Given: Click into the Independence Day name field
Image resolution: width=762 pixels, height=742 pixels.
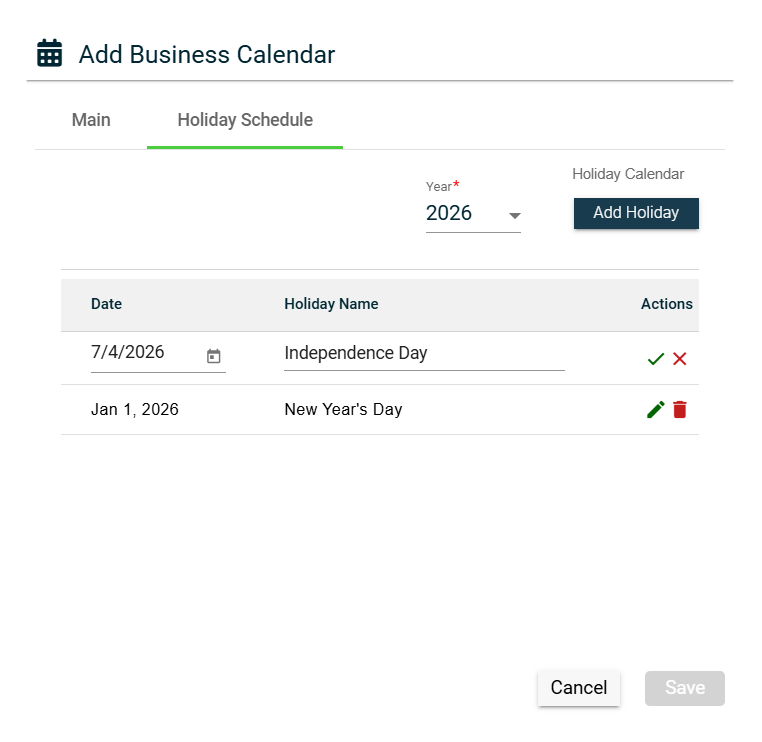Looking at the screenshot, I should [423, 353].
